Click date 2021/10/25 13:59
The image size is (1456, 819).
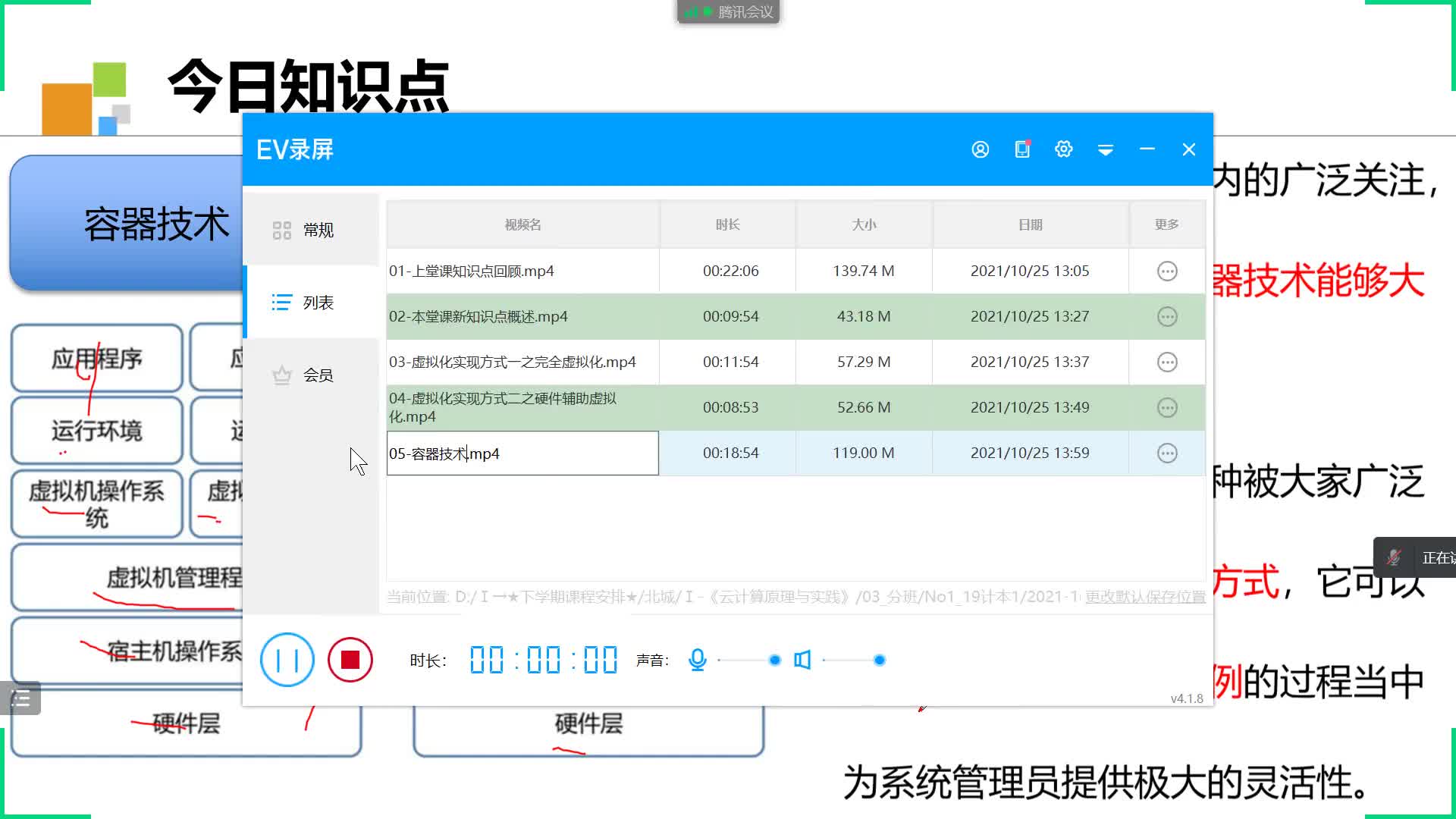[1030, 453]
